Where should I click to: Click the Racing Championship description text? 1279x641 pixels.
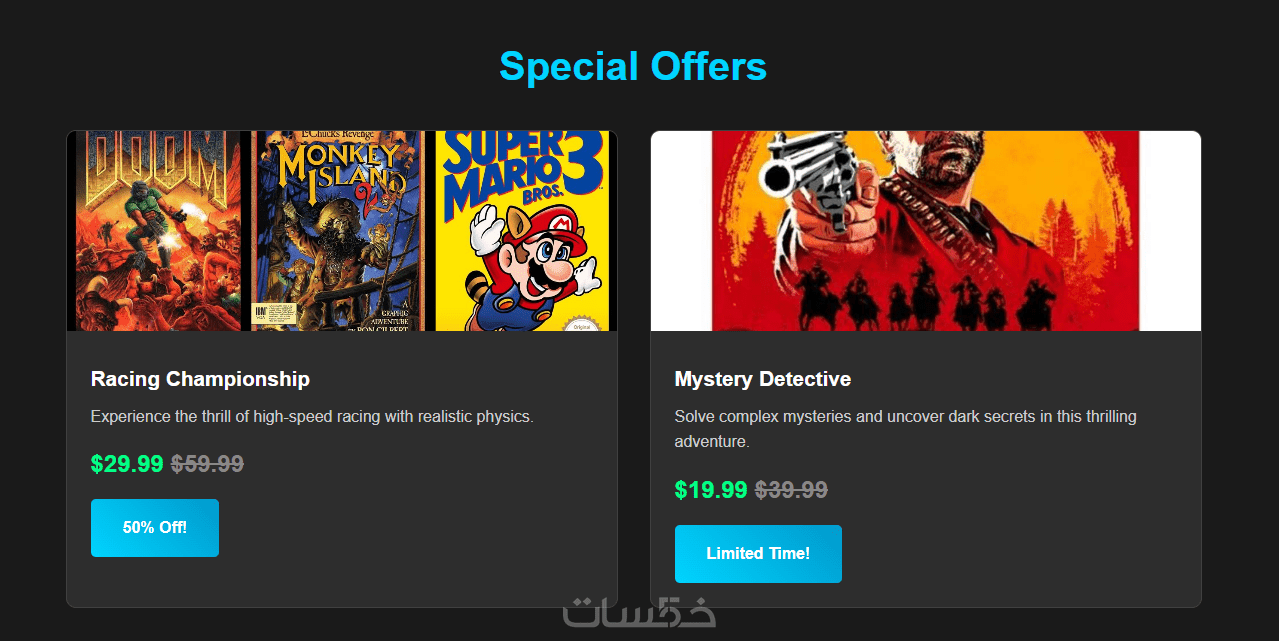pos(312,416)
